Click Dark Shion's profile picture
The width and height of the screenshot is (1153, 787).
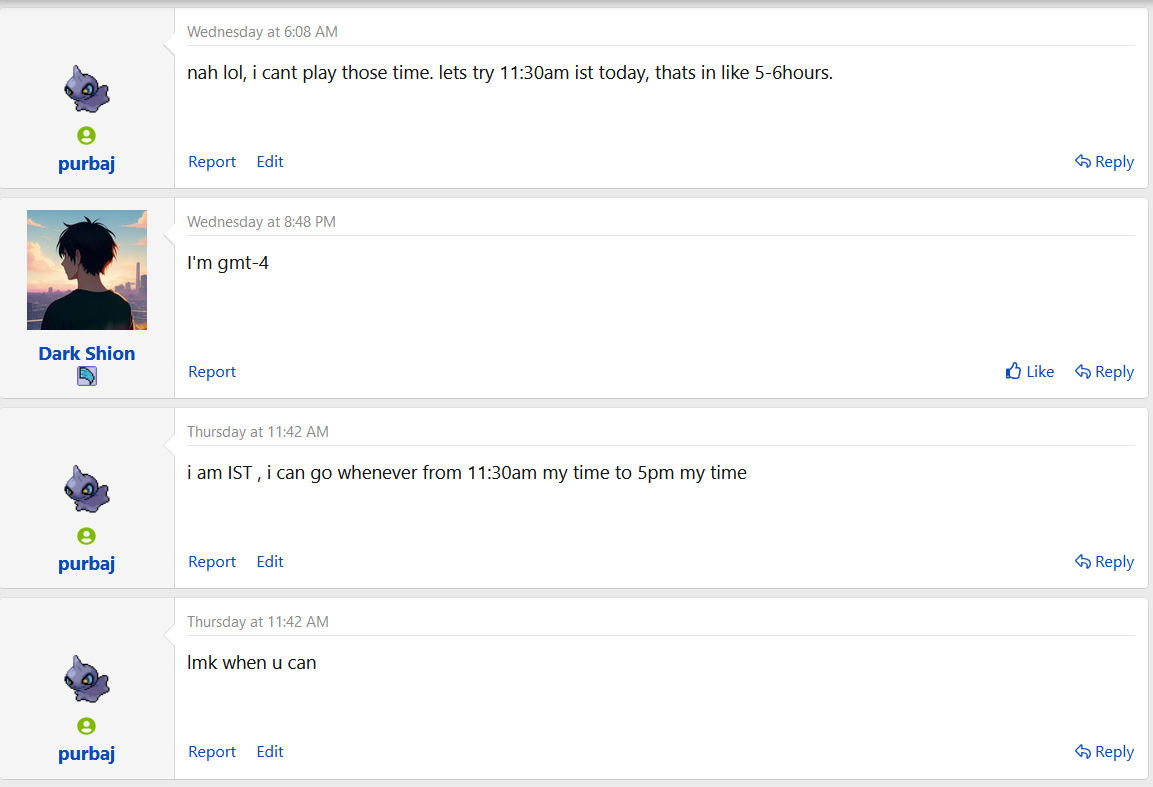87,270
